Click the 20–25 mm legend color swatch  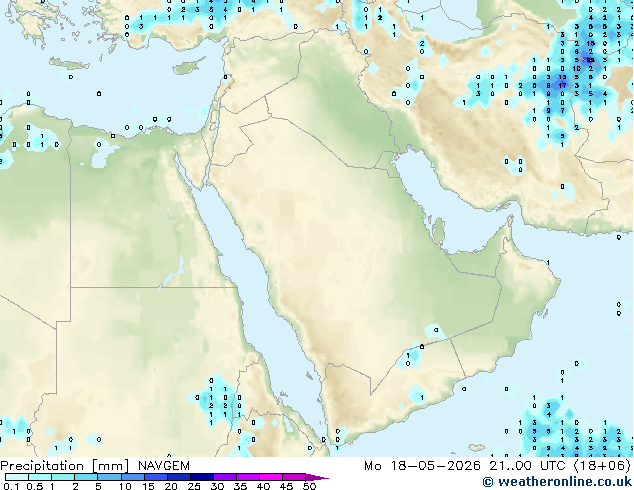pos(178,477)
